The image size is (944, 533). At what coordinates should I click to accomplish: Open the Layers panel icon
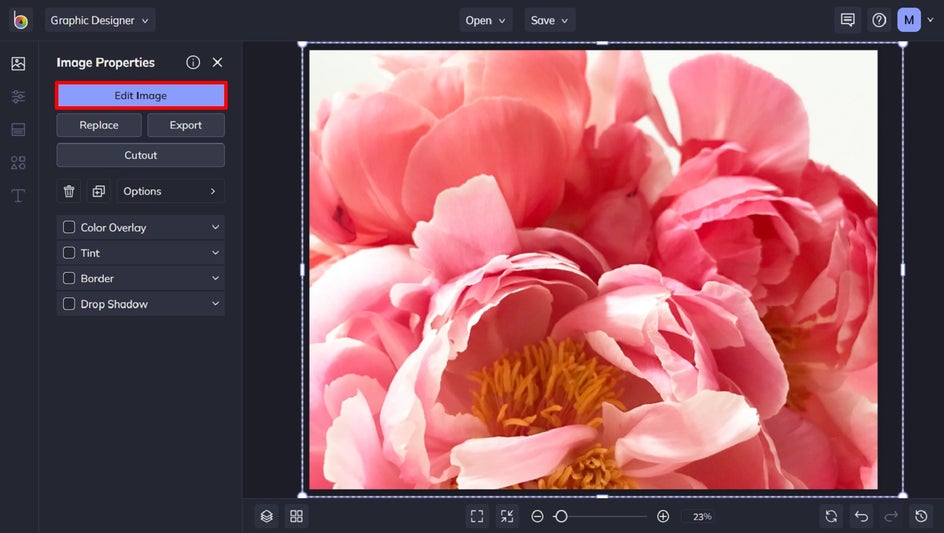pyautogui.click(x=267, y=516)
